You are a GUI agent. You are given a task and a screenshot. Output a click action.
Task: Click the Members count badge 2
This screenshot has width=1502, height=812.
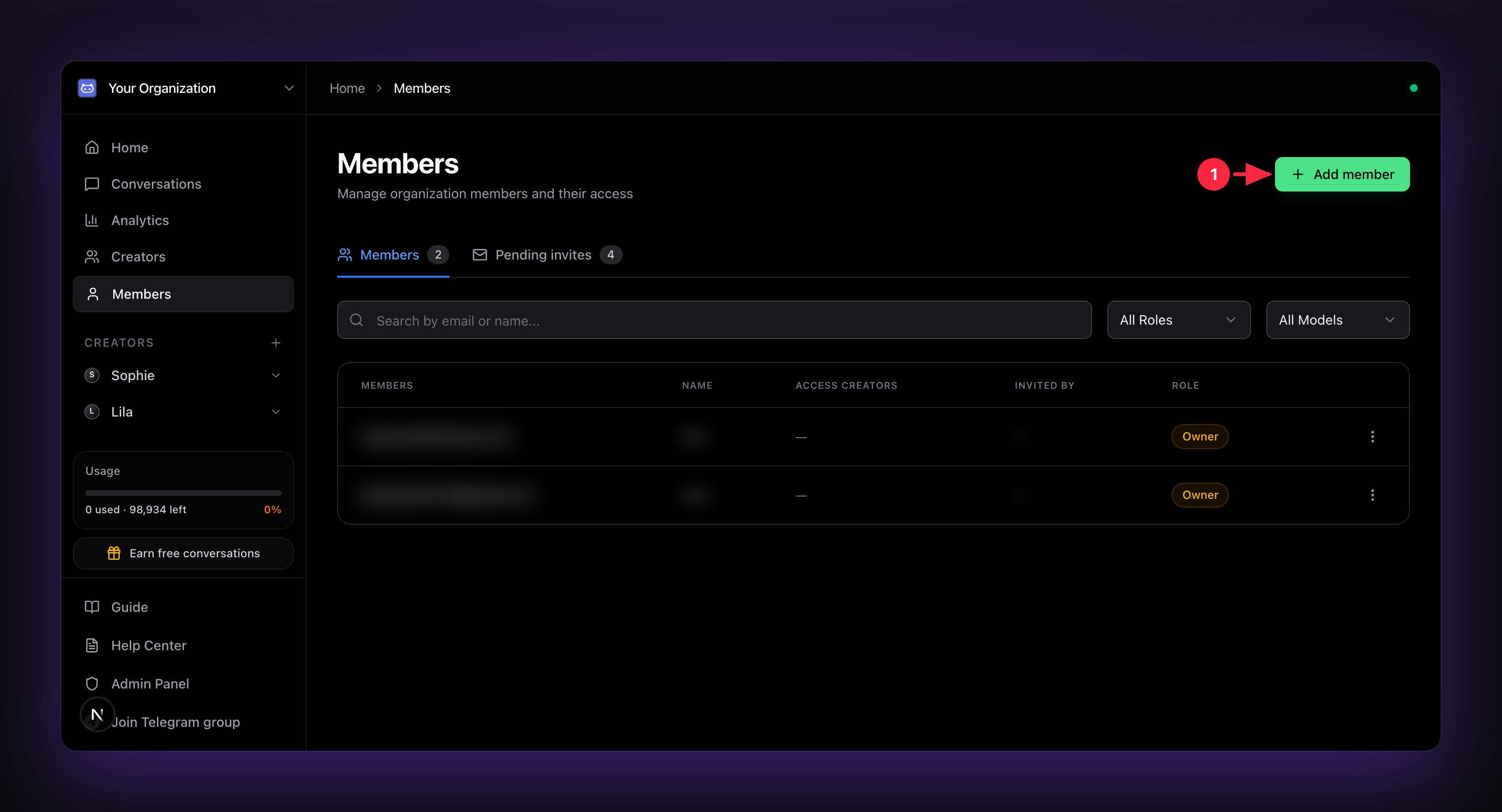(x=438, y=255)
